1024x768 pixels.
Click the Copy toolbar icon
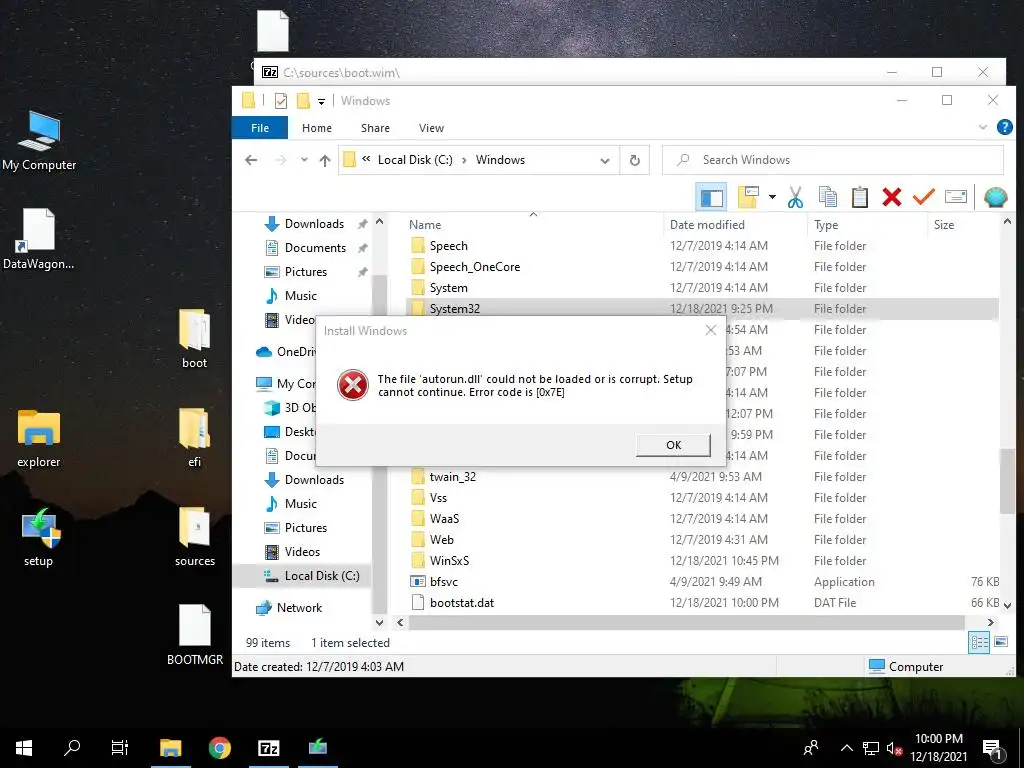tap(828, 197)
